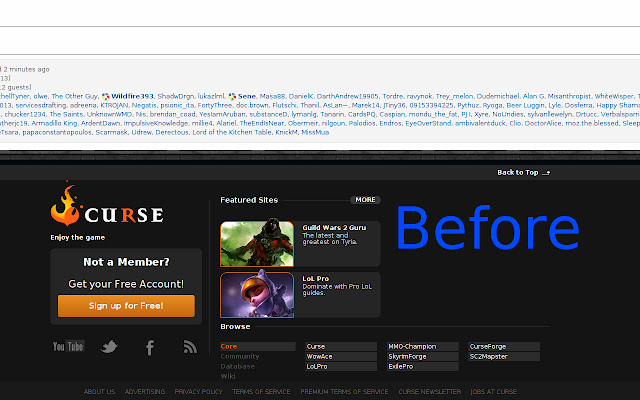Image resolution: width=640 pixels, height=400 pixels.
Task: Open the CurseForge site link
Action: (x=504, y=347)
